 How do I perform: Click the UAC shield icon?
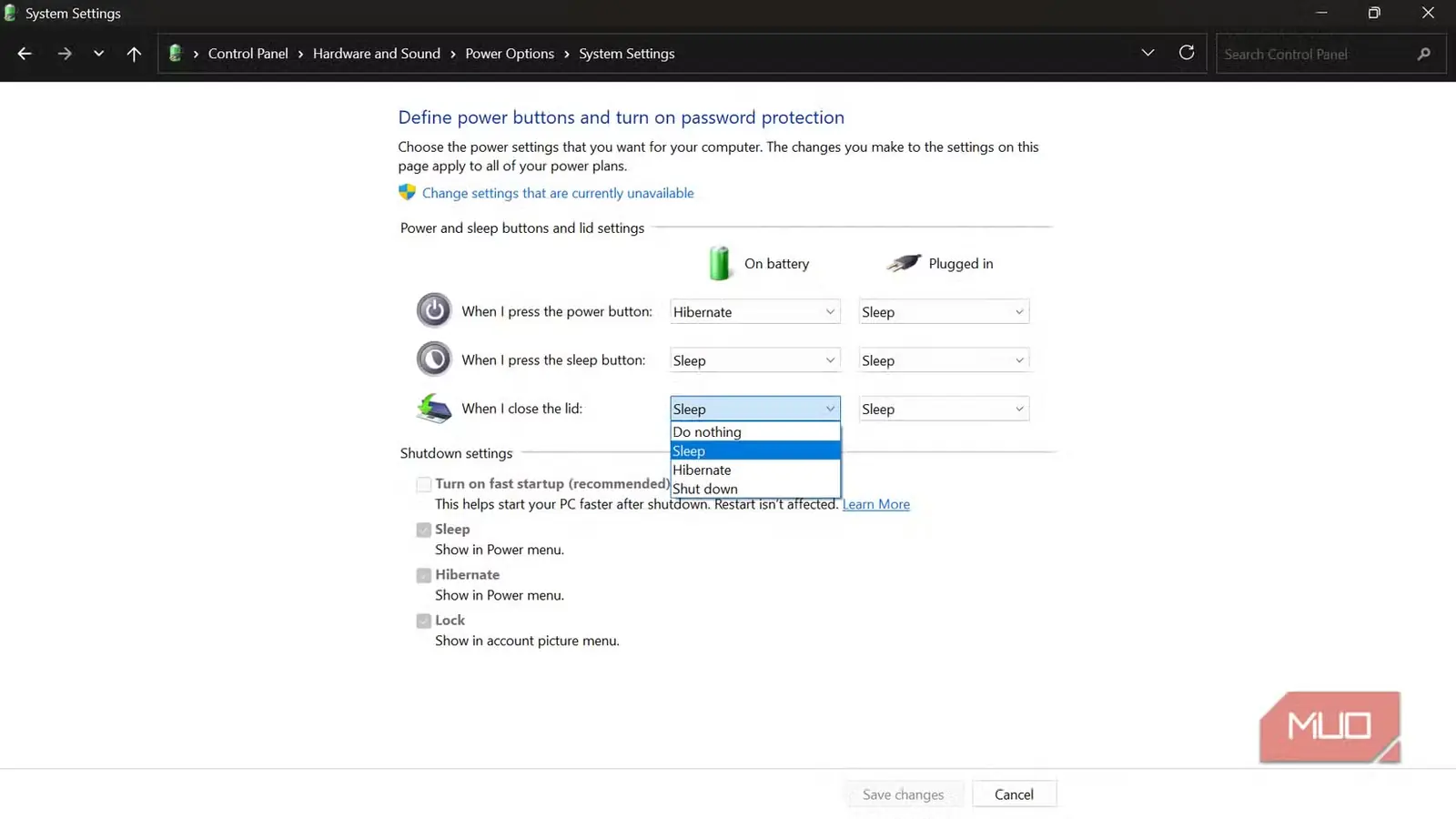[x=407, y=192]
